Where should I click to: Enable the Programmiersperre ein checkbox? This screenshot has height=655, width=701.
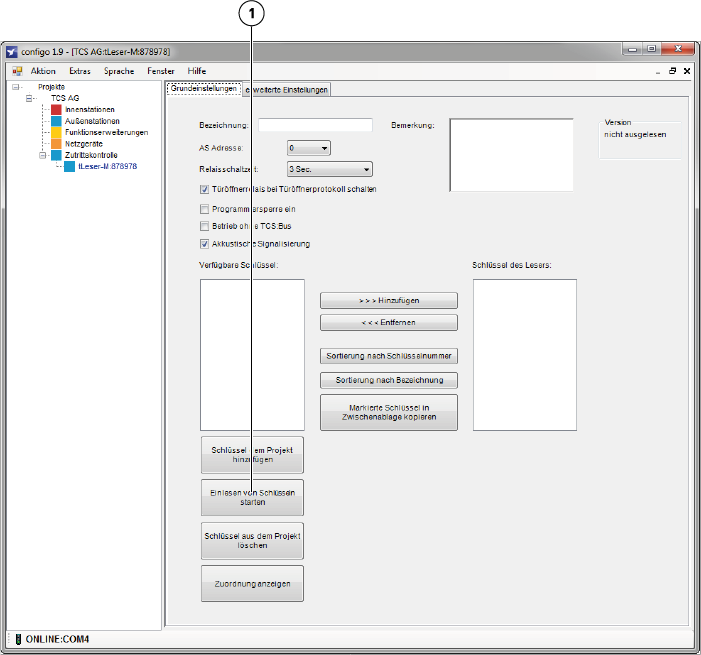pos(204,209)
